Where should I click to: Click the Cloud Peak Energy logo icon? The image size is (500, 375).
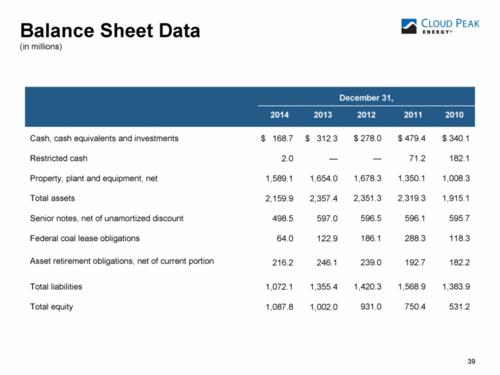coord(409,26)
